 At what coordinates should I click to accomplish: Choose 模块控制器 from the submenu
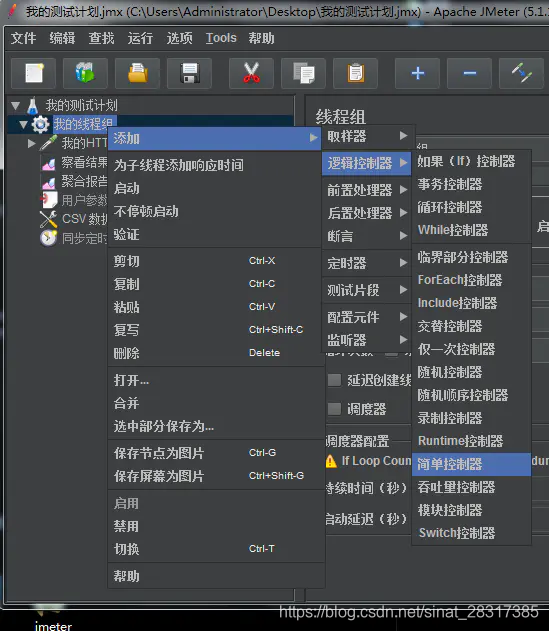pos(472,510)
